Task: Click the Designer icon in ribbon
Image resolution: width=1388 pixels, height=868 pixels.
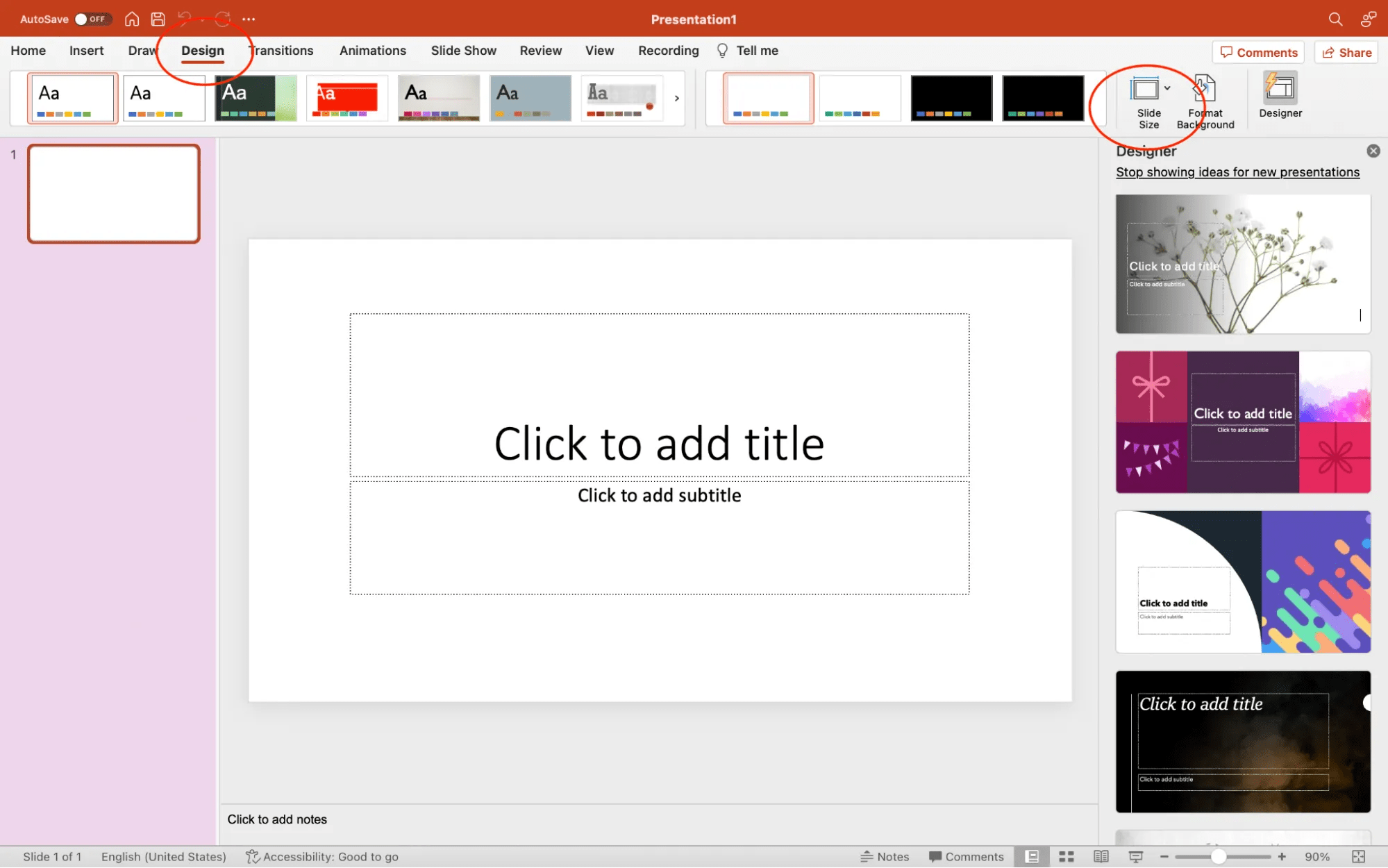Action: pyautogui.click(x=1280, y=95)
